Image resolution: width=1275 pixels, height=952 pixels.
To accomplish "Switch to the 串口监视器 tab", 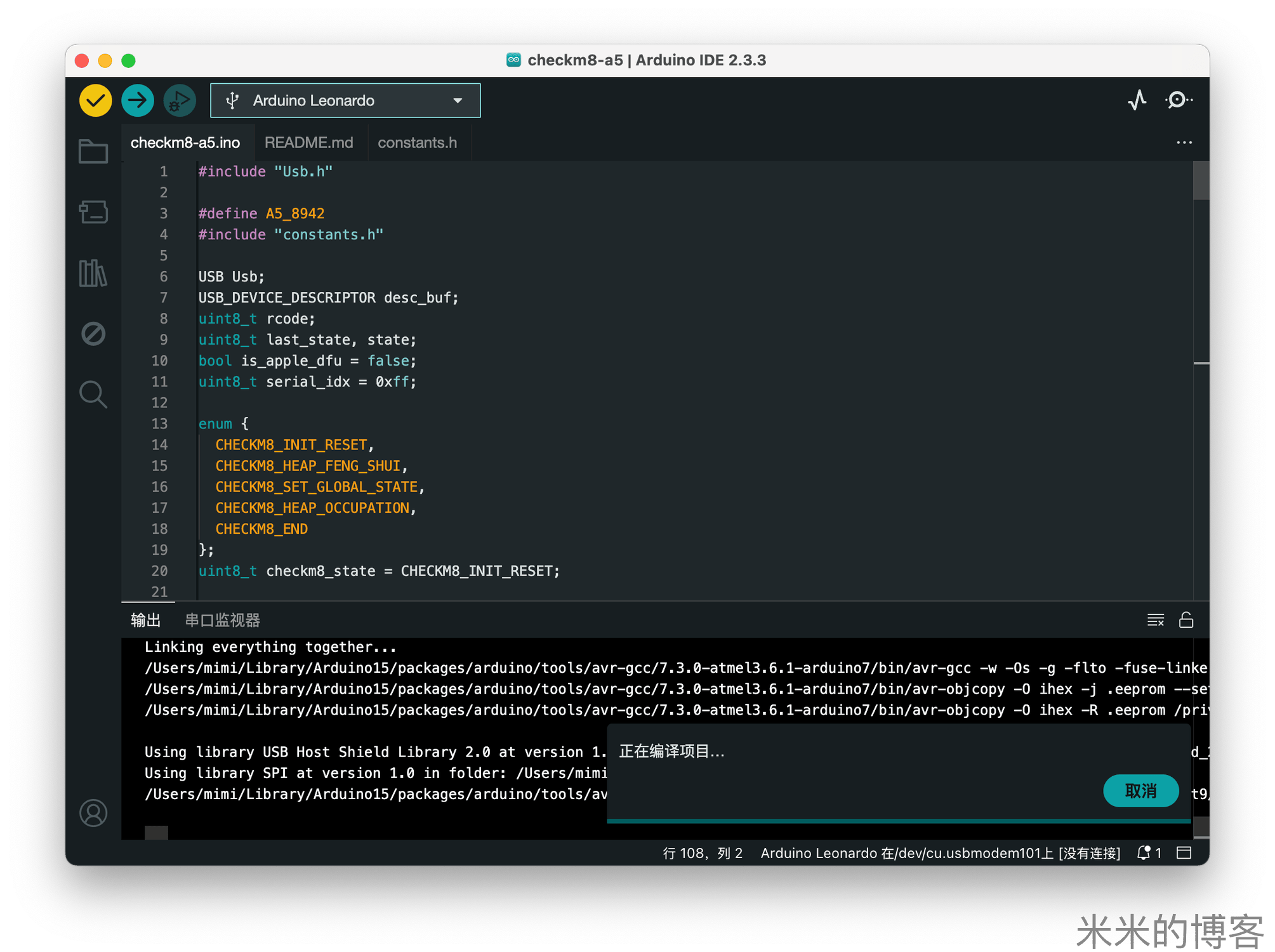I will (222, 620).
